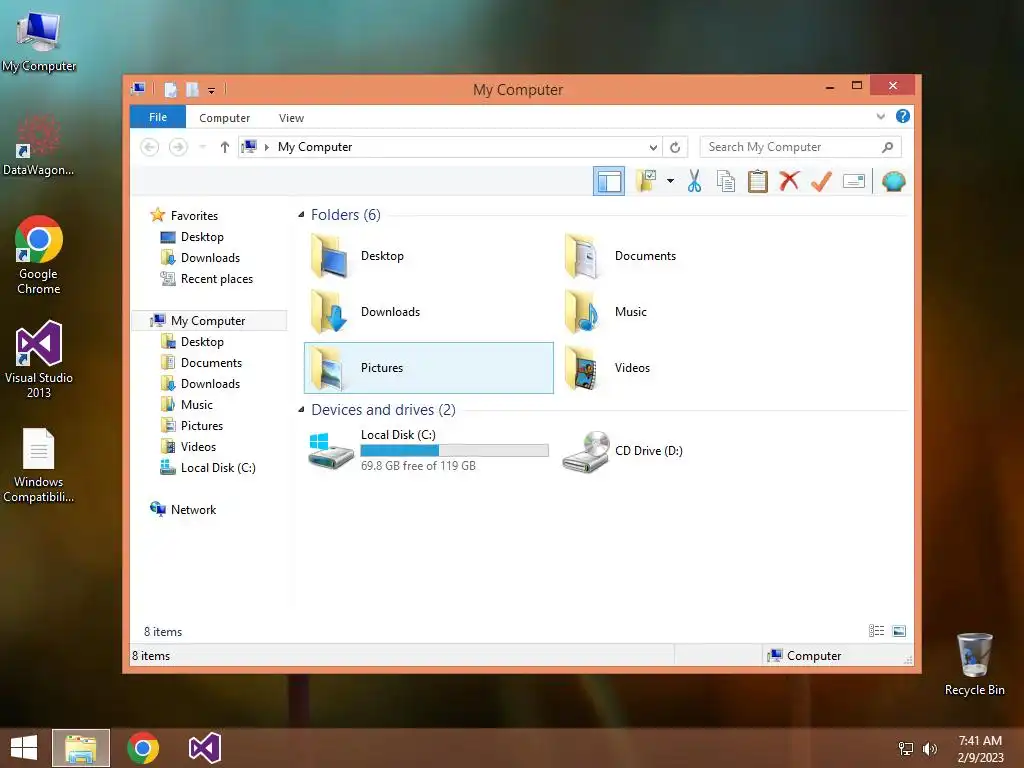This screenshot has width=1024, height=768.
Task: Click the E-mail envelope toolbar icon
Action: click(854, 181)
